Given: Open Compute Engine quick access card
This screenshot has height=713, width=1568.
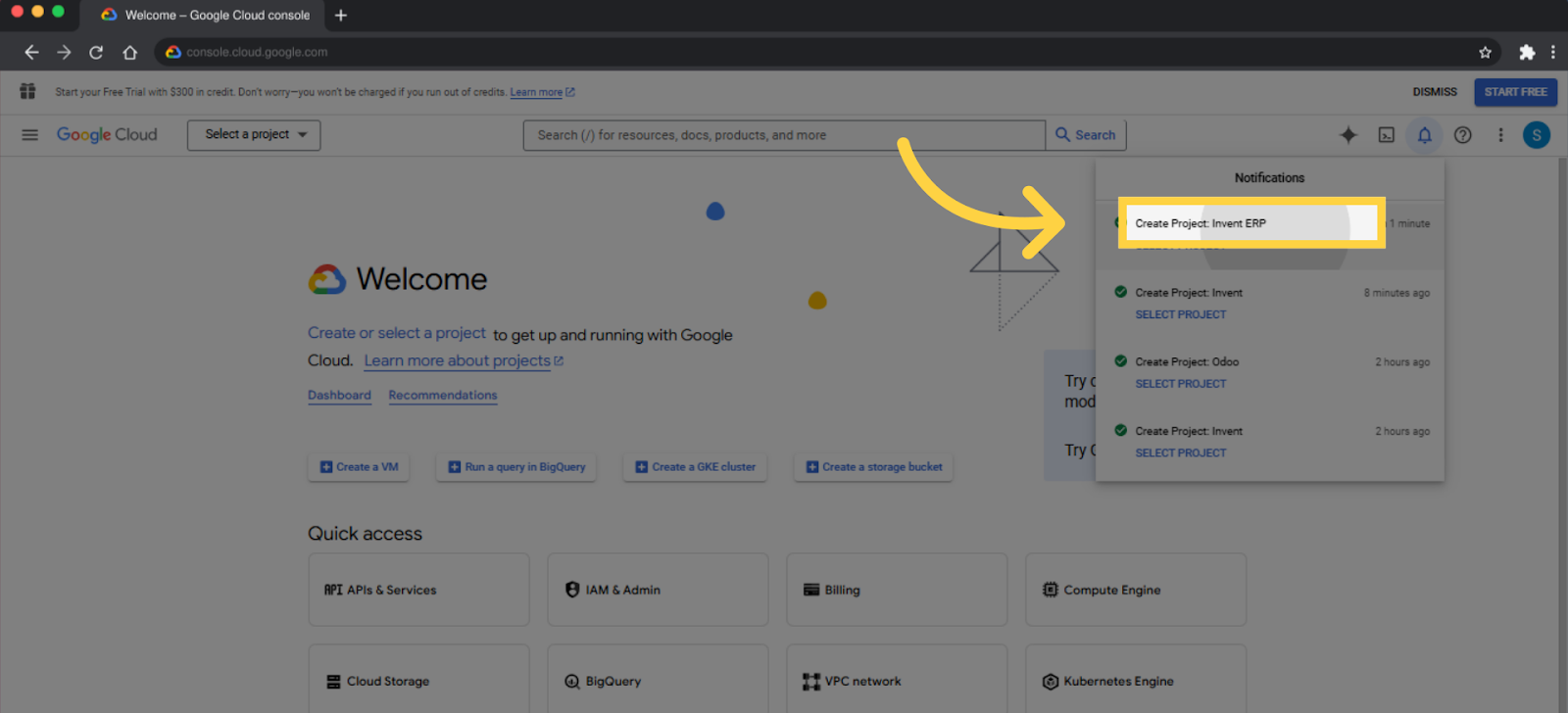Looking at the screenshot, I should (1136, 590).
